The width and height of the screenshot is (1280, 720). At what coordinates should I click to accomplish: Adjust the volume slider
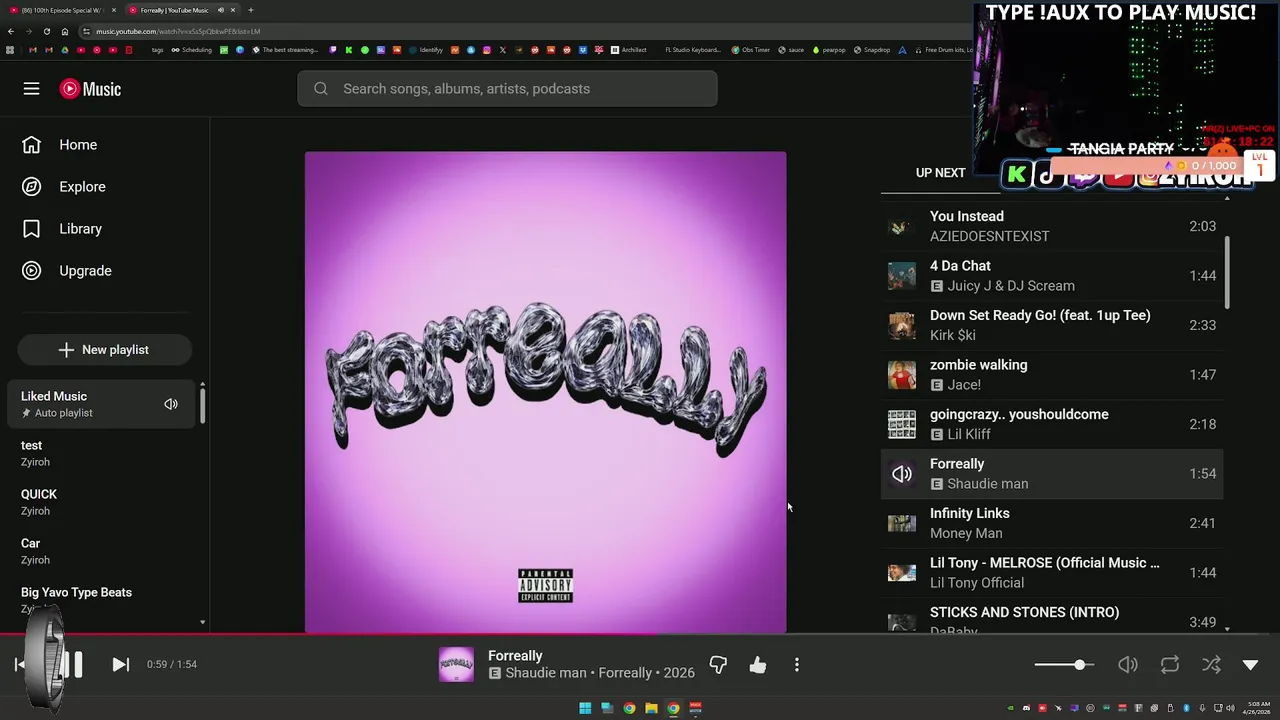click(1064, 665)
